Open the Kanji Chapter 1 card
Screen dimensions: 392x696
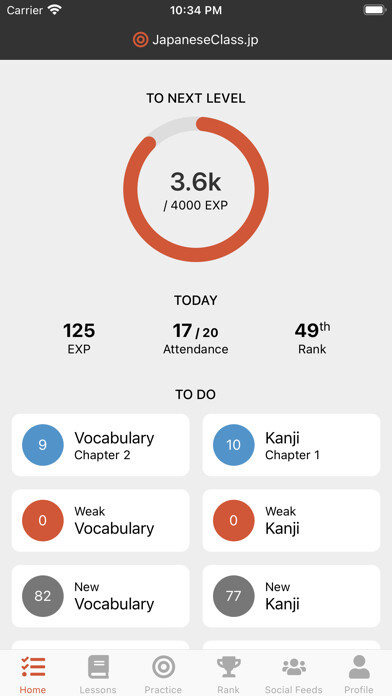(x=291, y=445)
